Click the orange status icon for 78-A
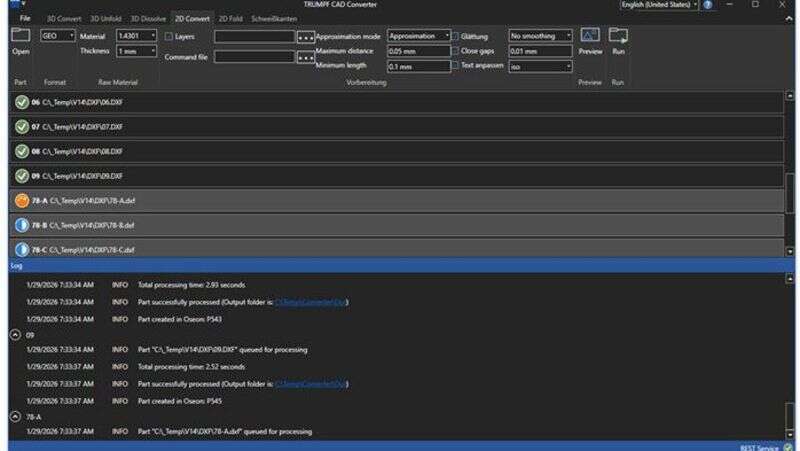Image resolution: width=800 pixels, height=451 pixels. pos(22,200)
